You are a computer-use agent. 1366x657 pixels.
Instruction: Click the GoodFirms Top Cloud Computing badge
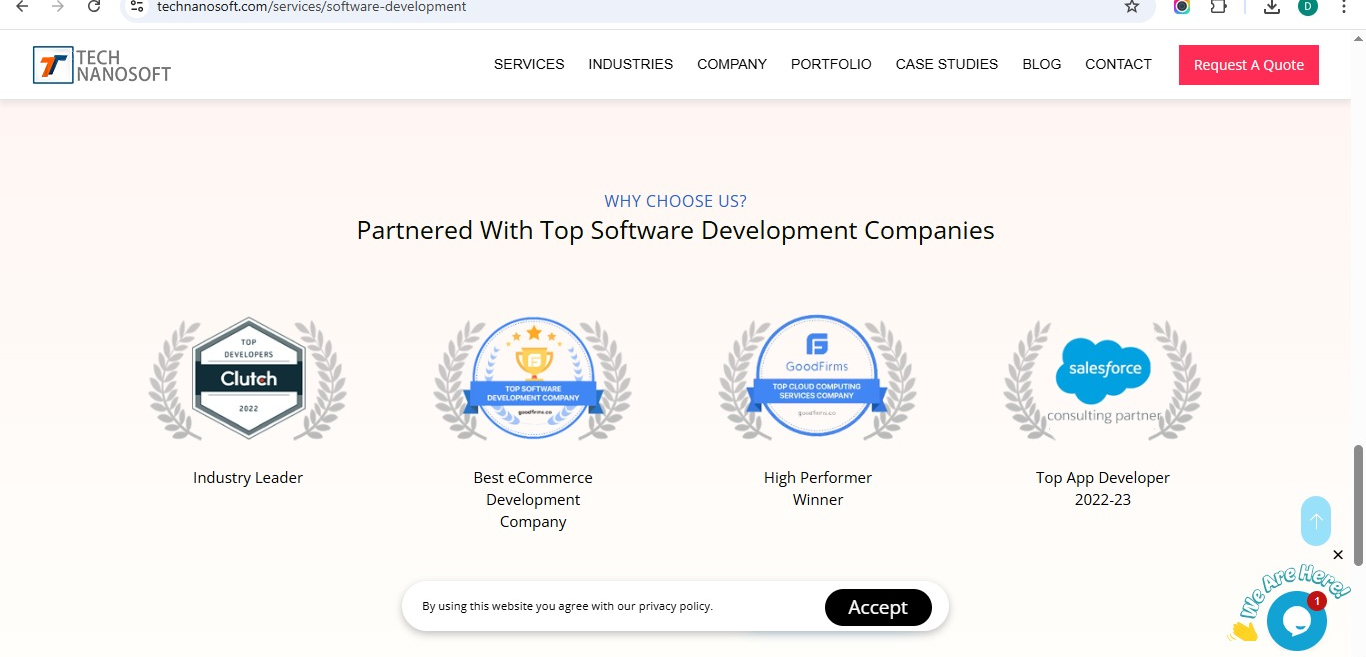tap(818, 377)
